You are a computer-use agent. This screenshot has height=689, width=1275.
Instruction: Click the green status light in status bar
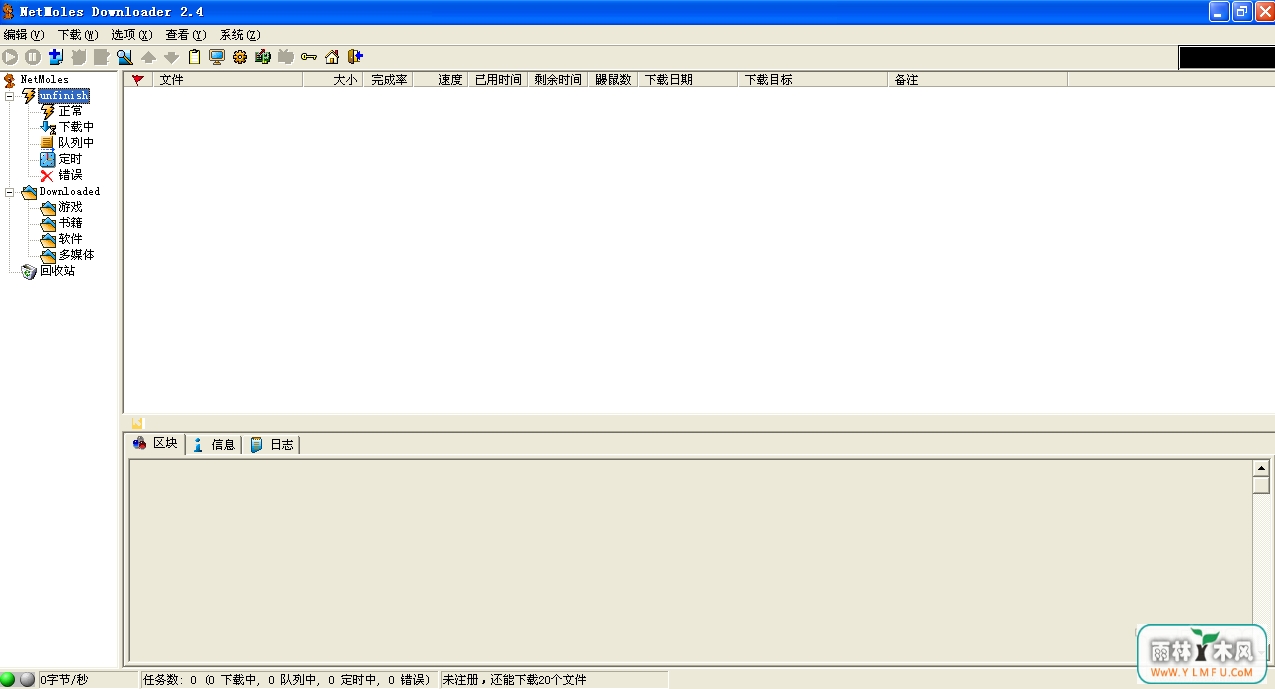[x=9, y=680]
